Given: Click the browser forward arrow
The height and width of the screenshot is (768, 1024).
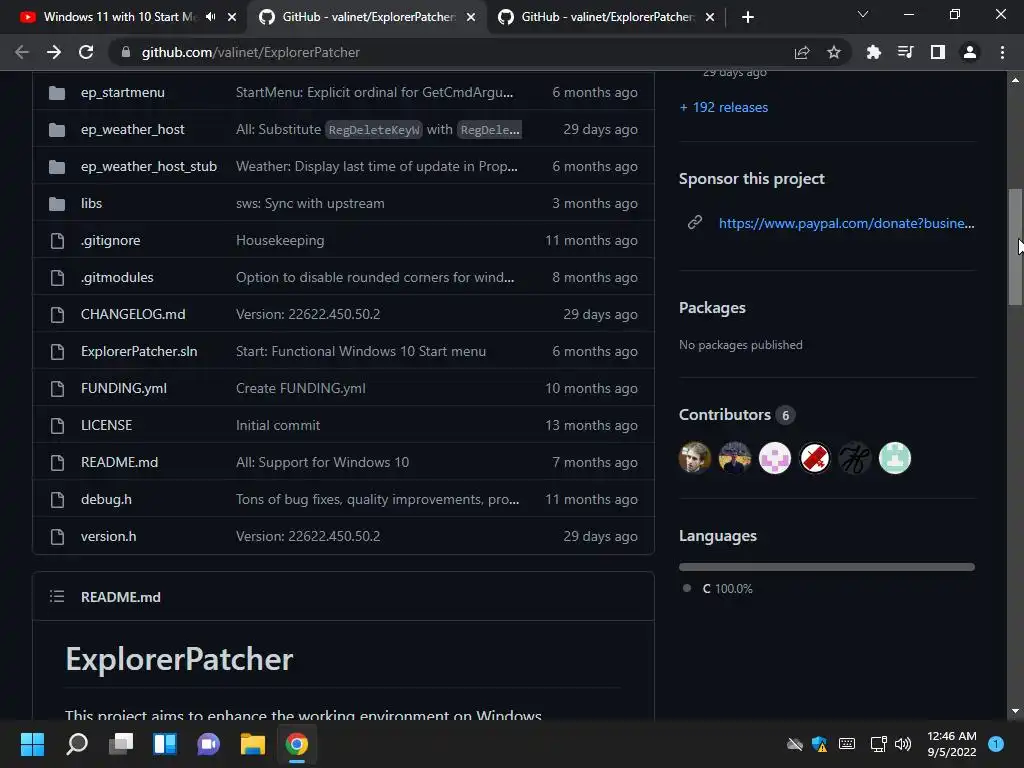Looking at the screenshot, I should [x=54, y=52].
